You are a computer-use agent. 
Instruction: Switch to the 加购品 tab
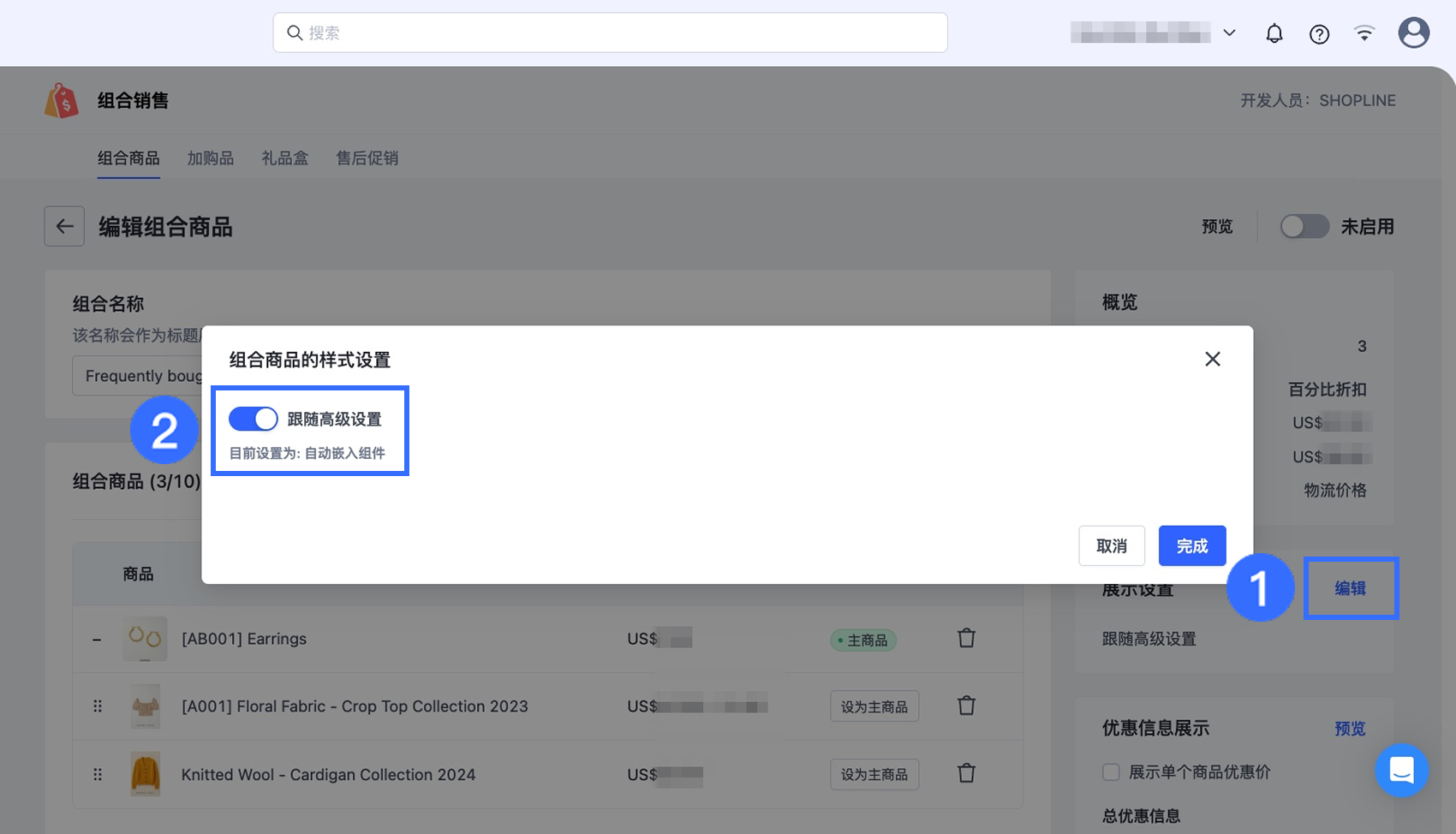(x=211, y=158)
